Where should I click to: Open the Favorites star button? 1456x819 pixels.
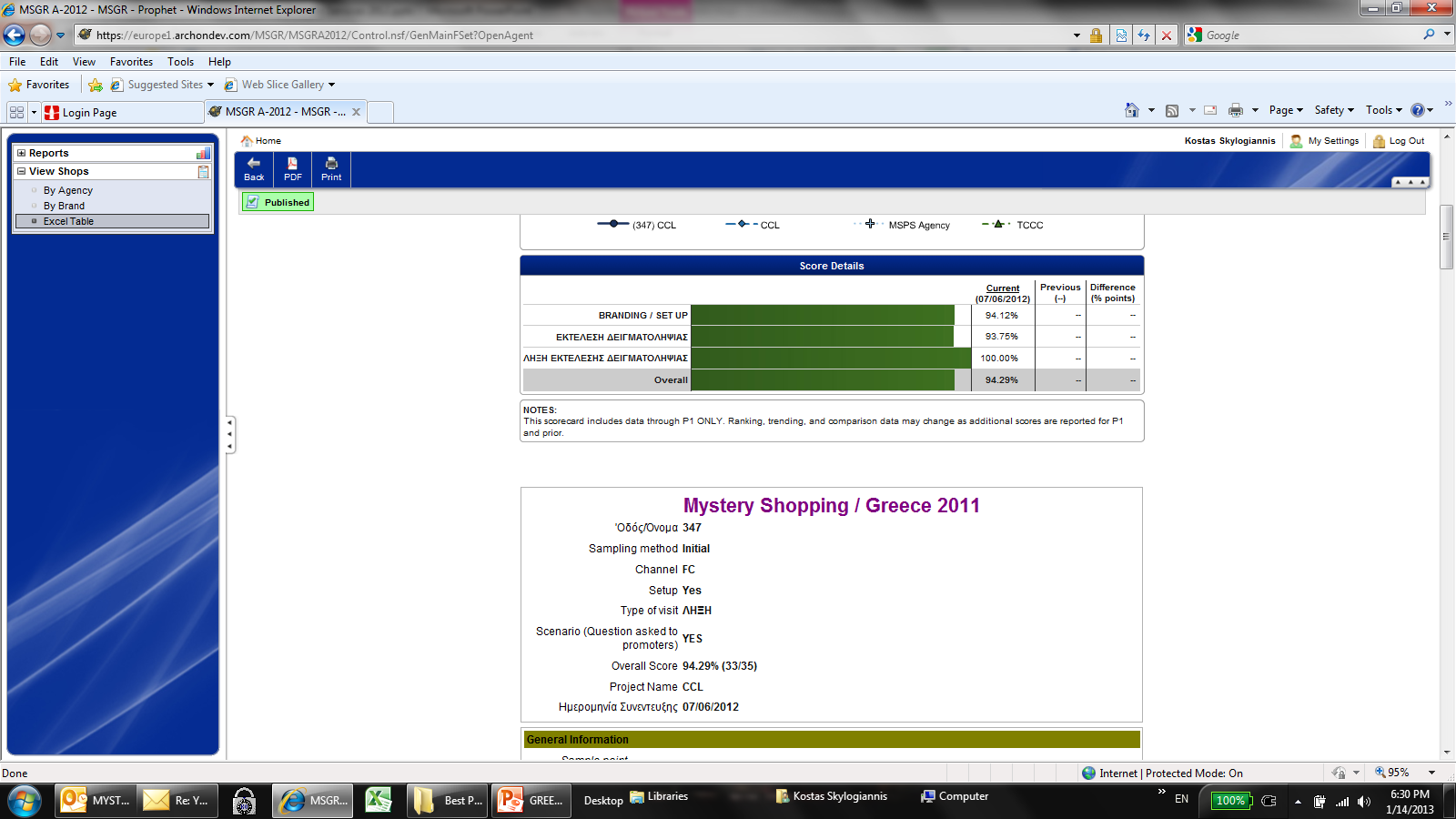pos(39,85)
